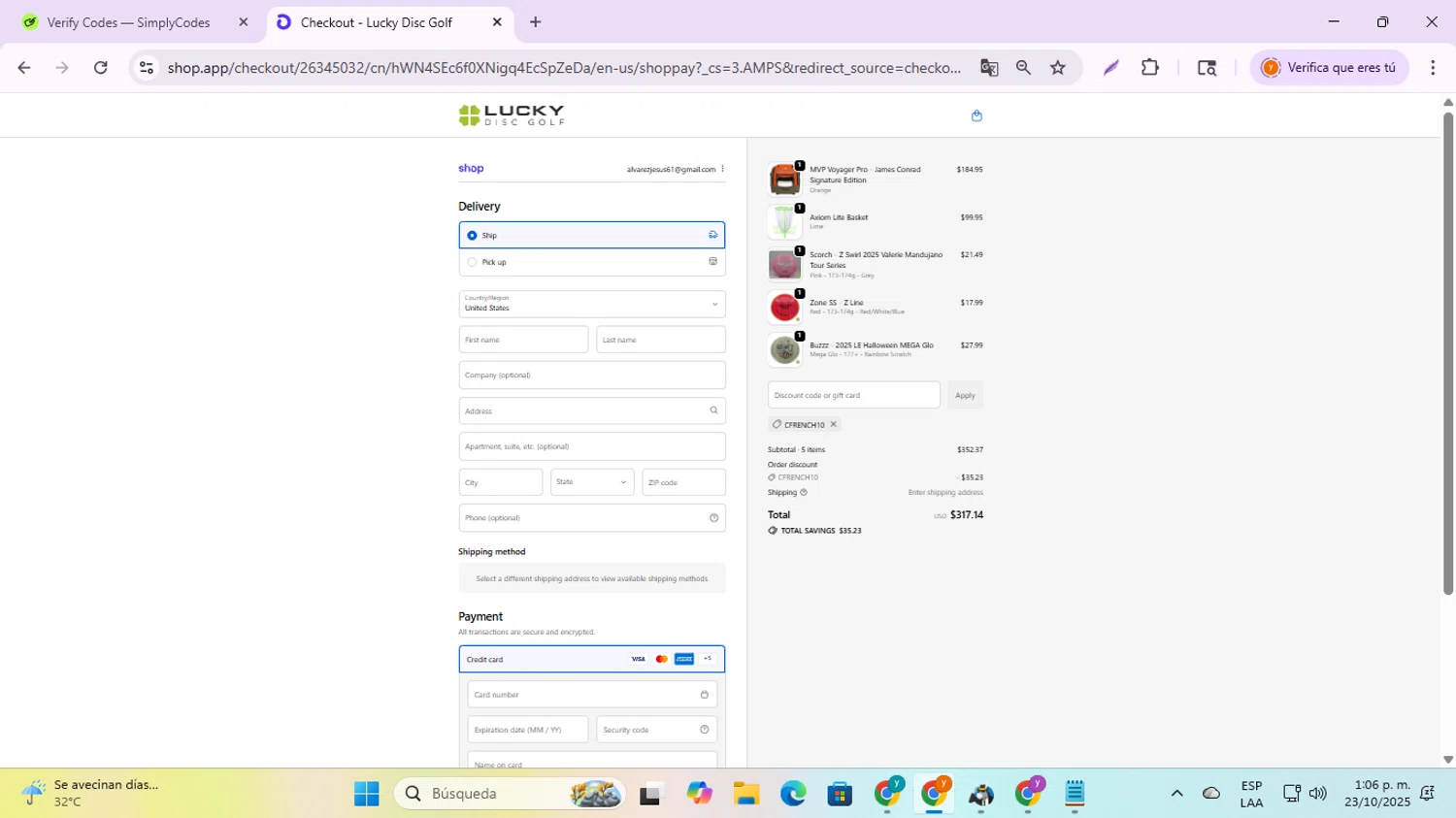This screenshot has height=818, width=1456.
Task: Reload the checkout page
Action: pos(100,68)
